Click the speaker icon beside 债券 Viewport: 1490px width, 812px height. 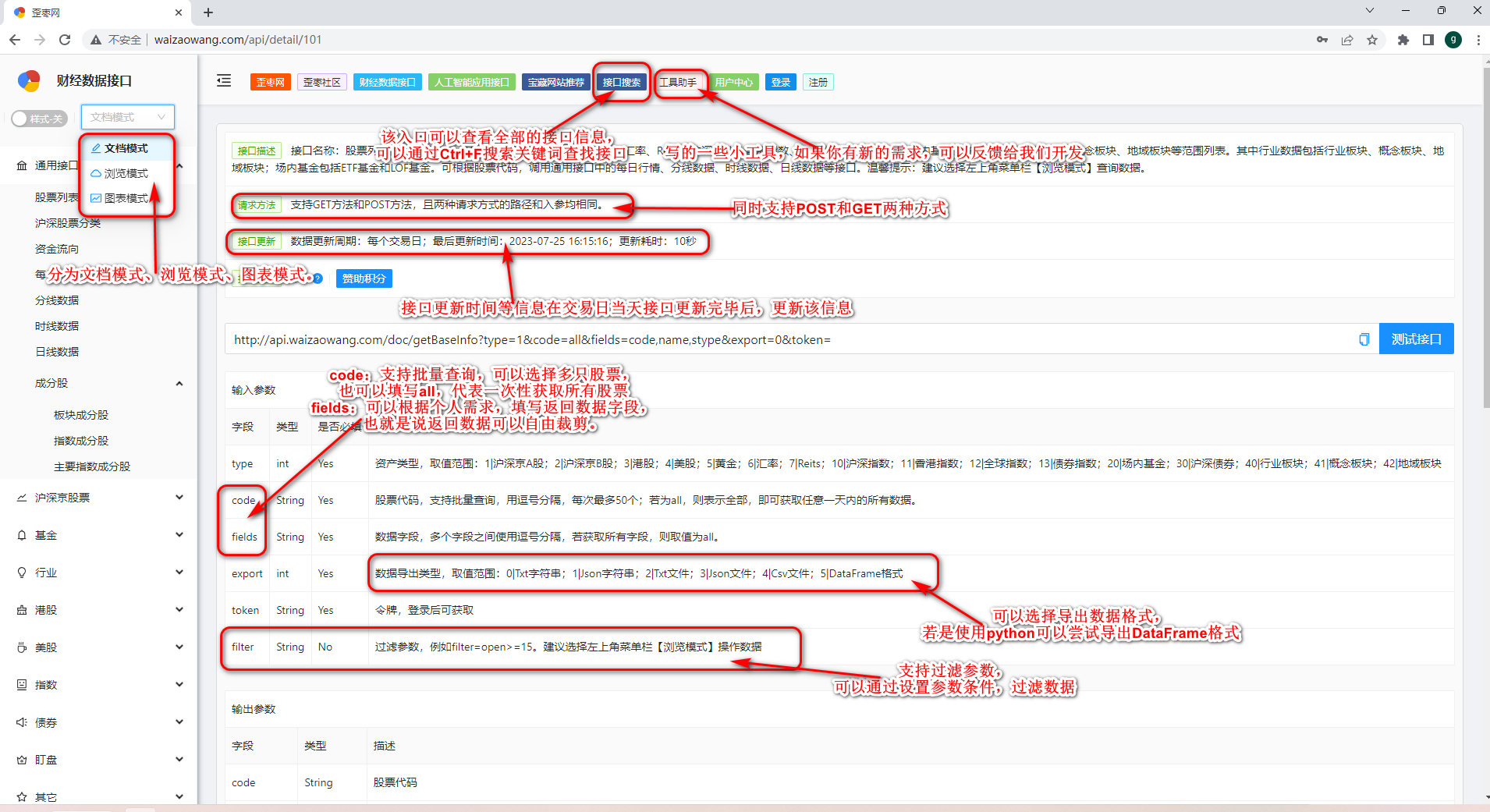(x=22, y=722)
